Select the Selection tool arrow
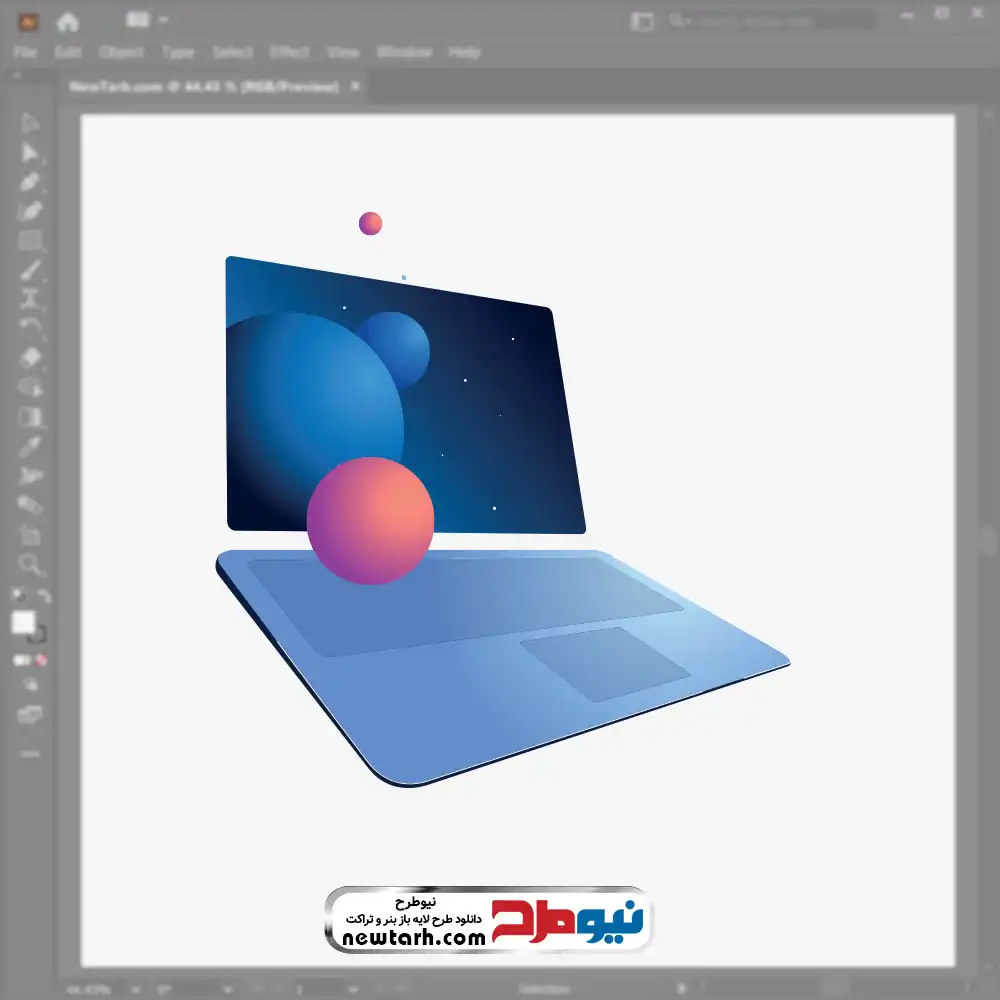This screenshot has height=1000, width=1000. coord(30,124)
